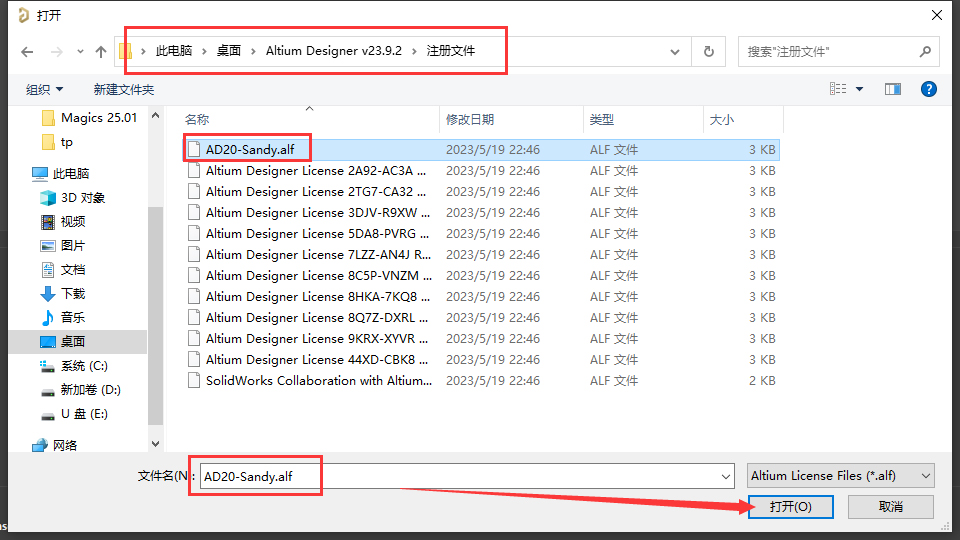Select 3D 对象 in navigation tree
The image size is (960, 540).
(x=72, y=198)
